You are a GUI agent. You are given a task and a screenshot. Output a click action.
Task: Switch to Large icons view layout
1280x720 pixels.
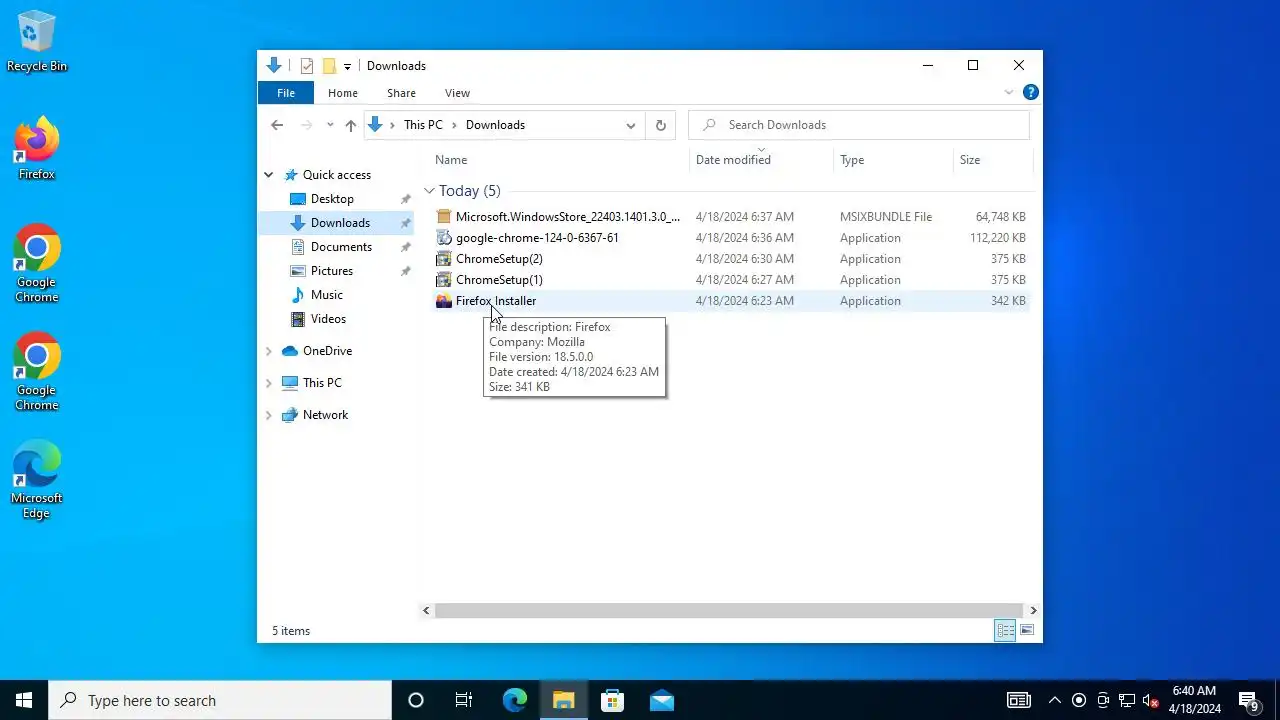click(1027, 630)
